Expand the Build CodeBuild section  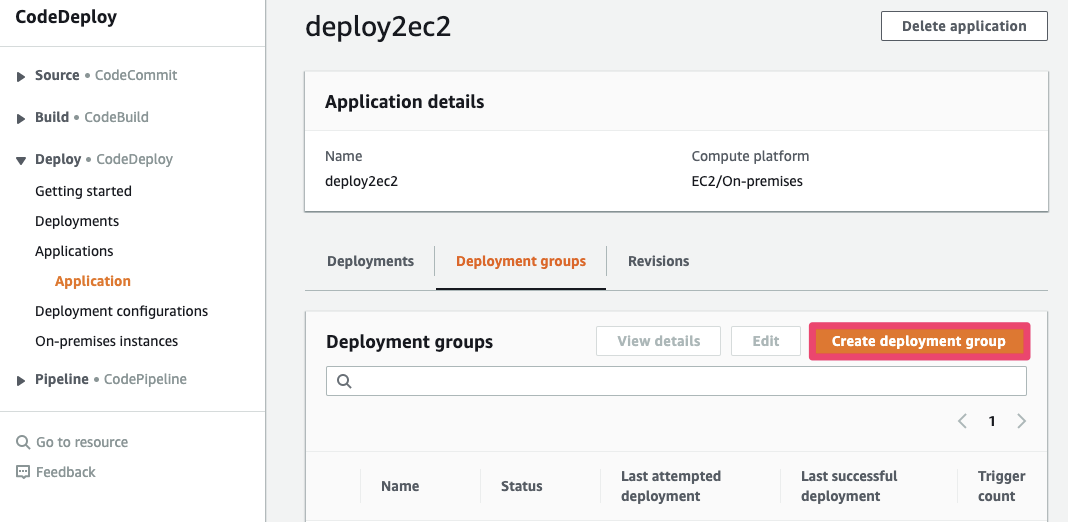pyautogui.click(x=21, y=118)
